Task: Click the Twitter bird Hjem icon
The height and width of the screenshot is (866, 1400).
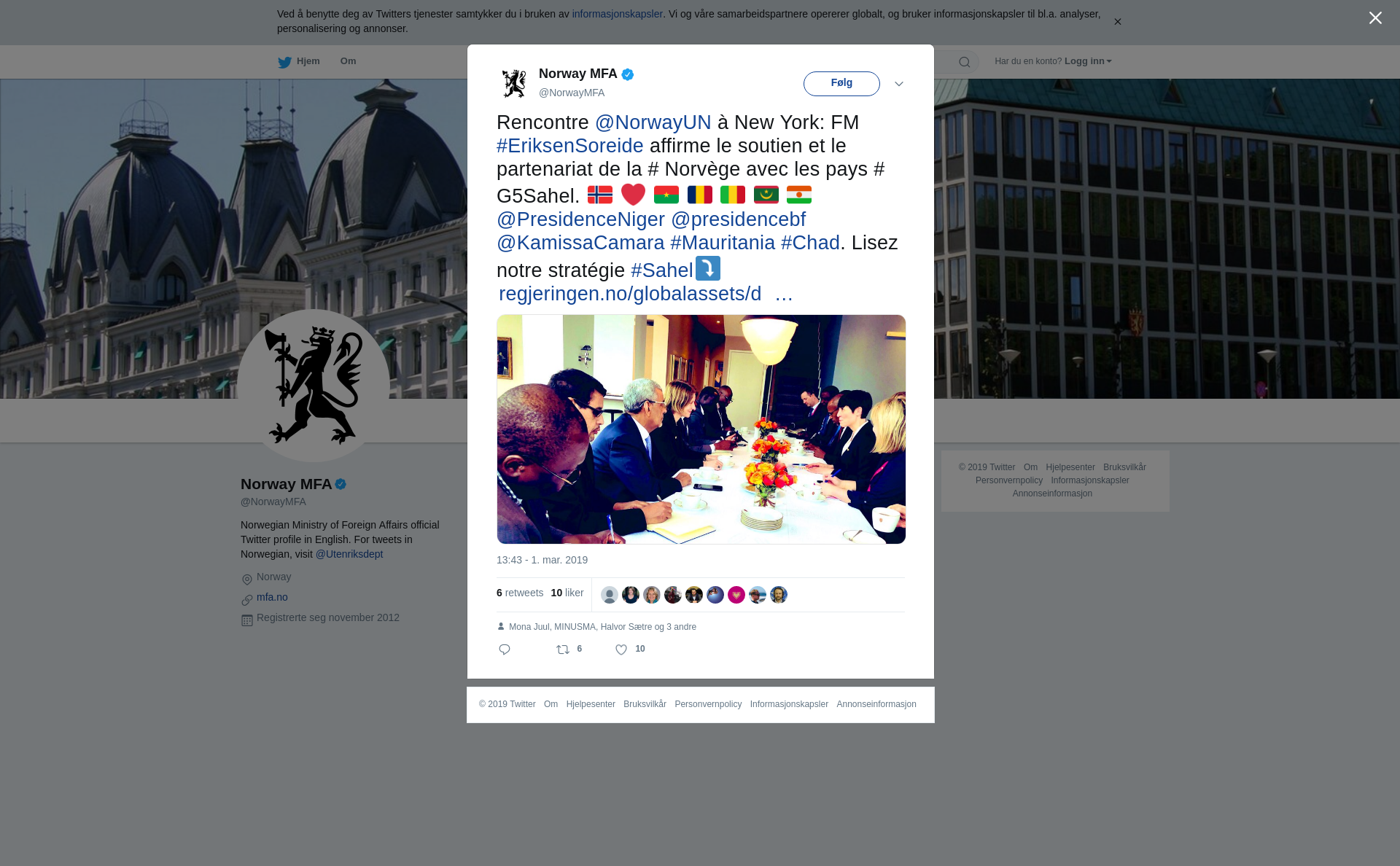Action: tap(284, 62)
